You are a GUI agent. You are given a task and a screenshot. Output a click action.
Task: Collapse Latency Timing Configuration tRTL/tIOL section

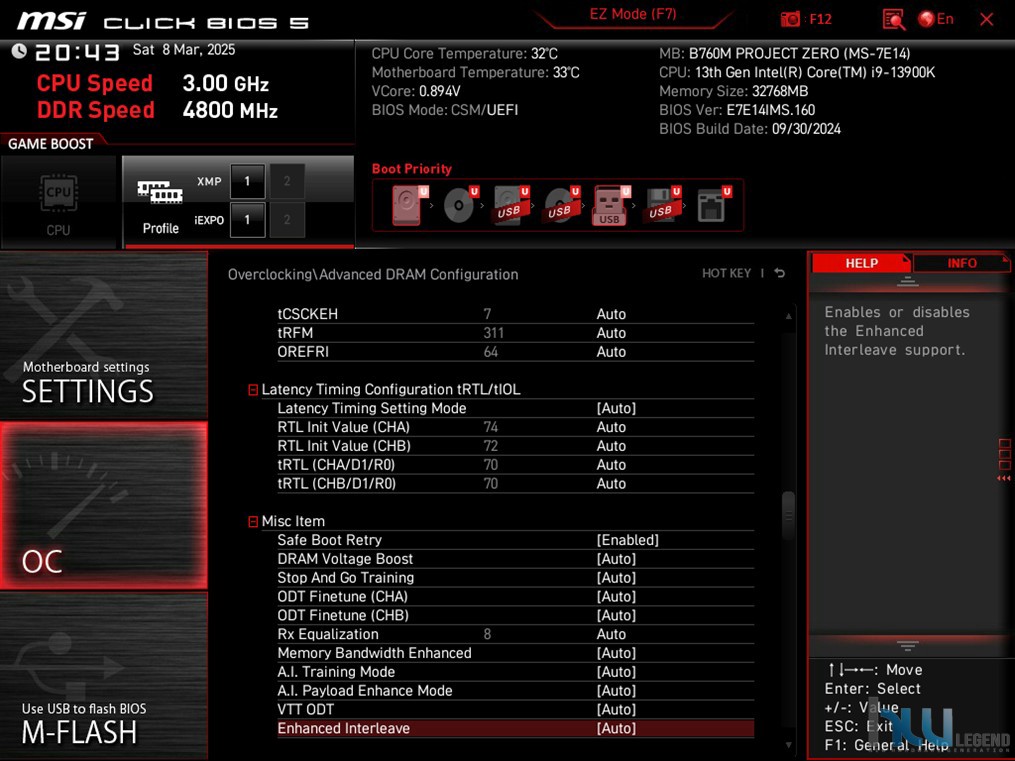click(253, 390)
